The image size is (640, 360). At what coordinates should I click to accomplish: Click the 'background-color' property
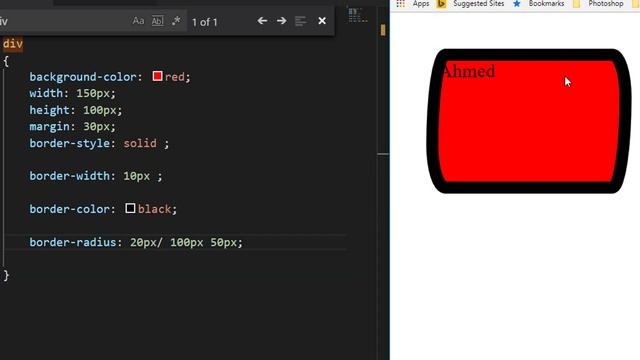82,77
